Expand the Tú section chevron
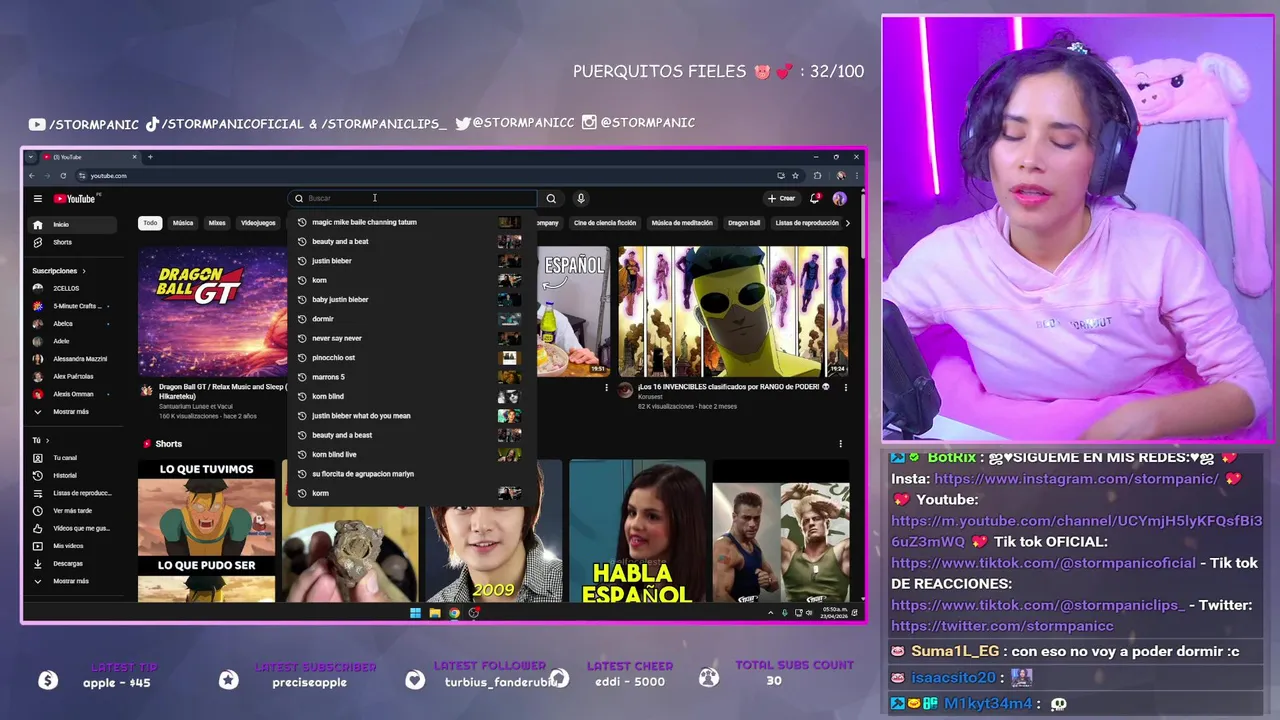1280x720 pixels. pos(47,440)
